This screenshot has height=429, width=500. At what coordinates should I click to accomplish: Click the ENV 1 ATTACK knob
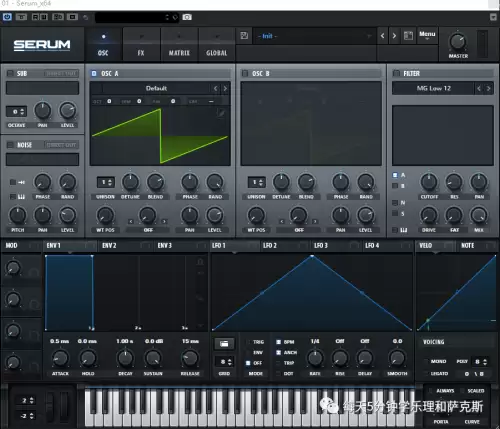pyautogui.click(x=60, y=358)
